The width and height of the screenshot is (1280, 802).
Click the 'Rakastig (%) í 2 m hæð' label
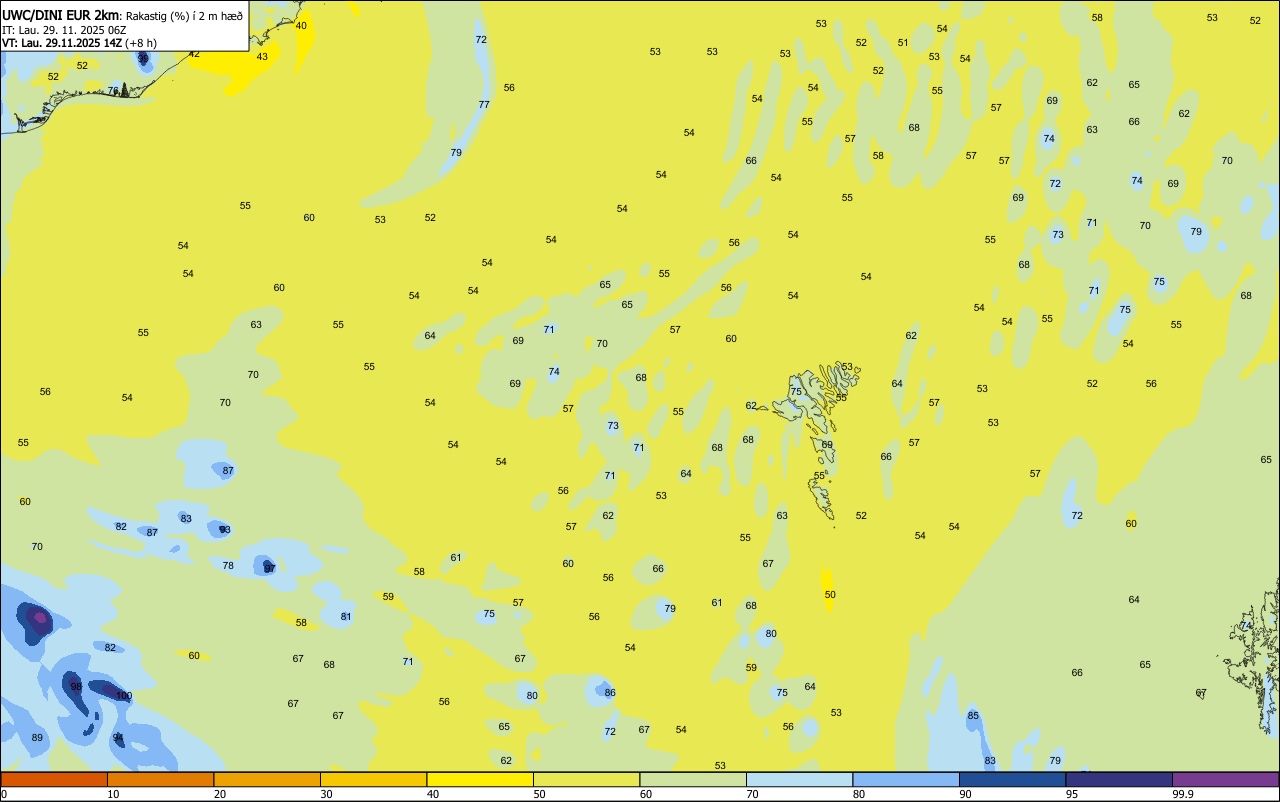point(184,15)
